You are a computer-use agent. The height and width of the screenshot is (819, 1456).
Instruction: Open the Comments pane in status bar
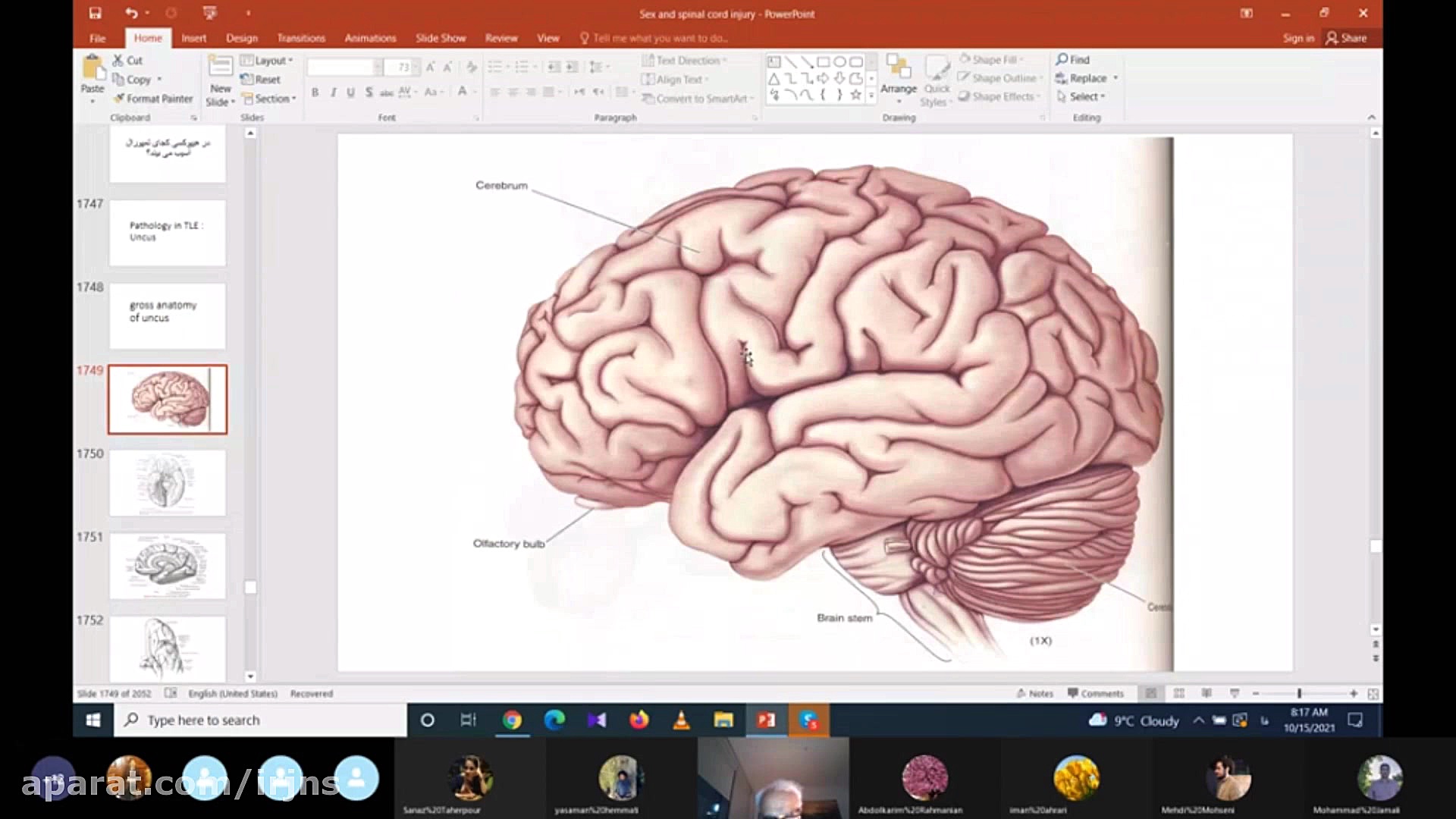[1095, 693]
